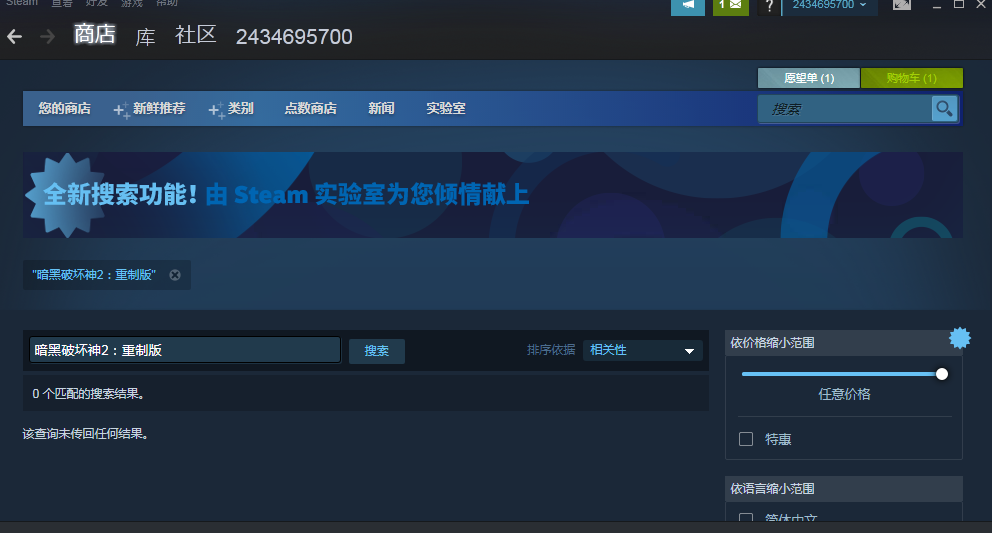Viewport: 992px width, 533px height.
Task: Click the store 搜索 input box
Action: tap(845, 109)
